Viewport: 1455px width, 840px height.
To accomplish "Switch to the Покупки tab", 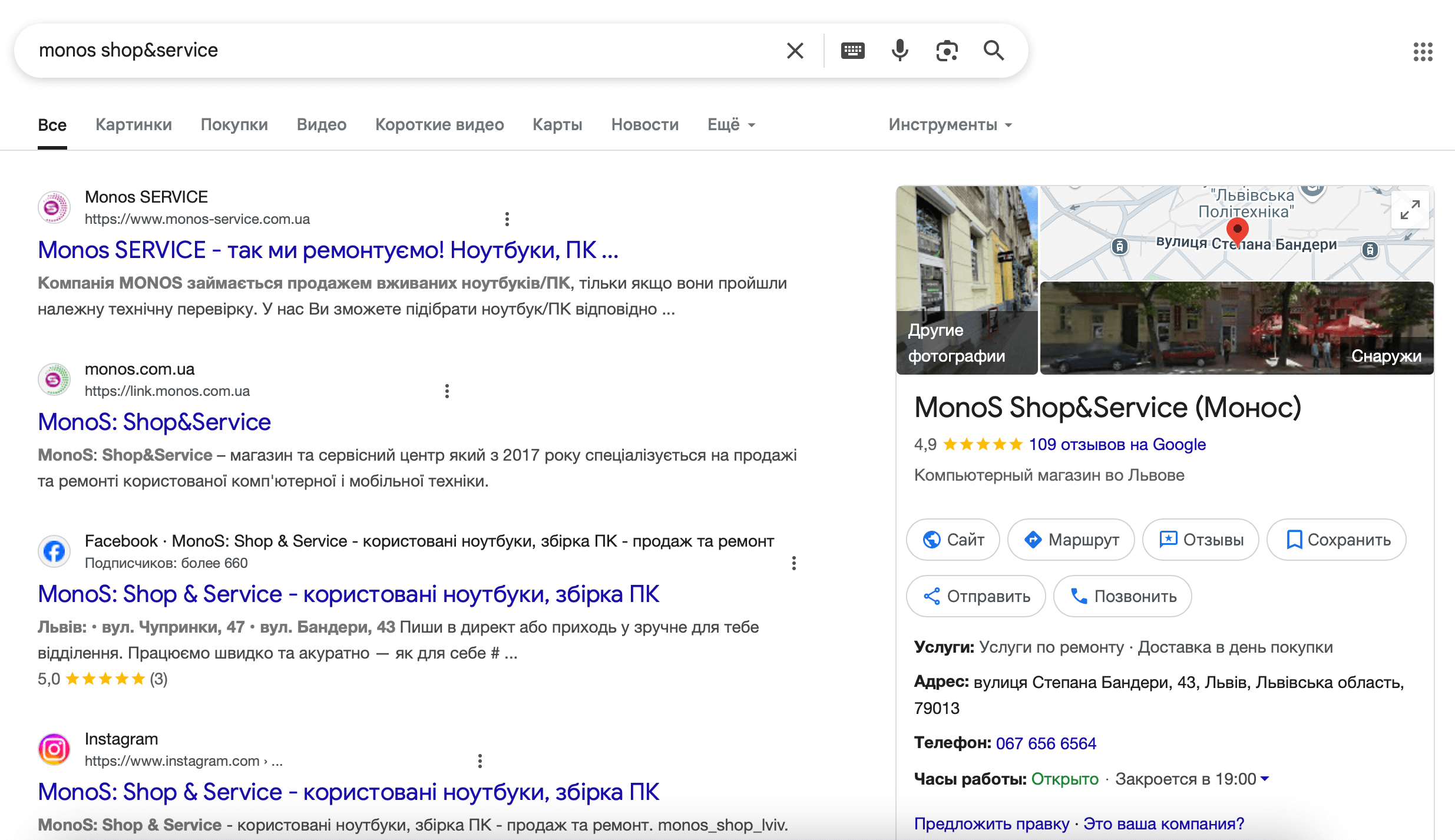I will tap(234, 125).
